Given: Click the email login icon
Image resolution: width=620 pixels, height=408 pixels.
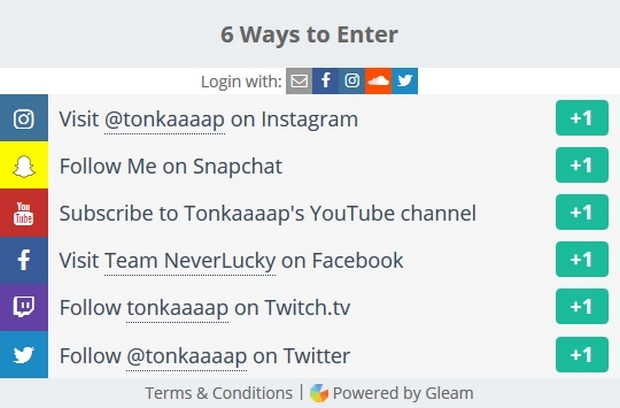Looking at the screenshot, I should coord(299,81).
